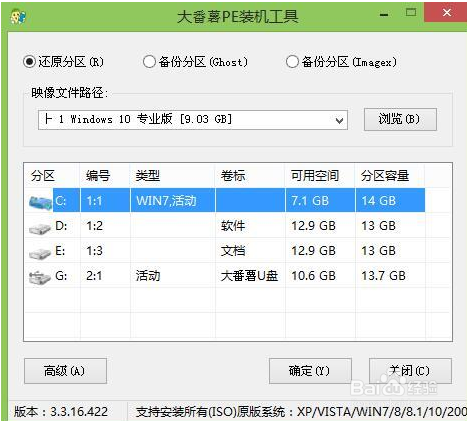Click the 卷标 column header
The width and height of the screenshot is (467, 421).
[x=233, y=176]
